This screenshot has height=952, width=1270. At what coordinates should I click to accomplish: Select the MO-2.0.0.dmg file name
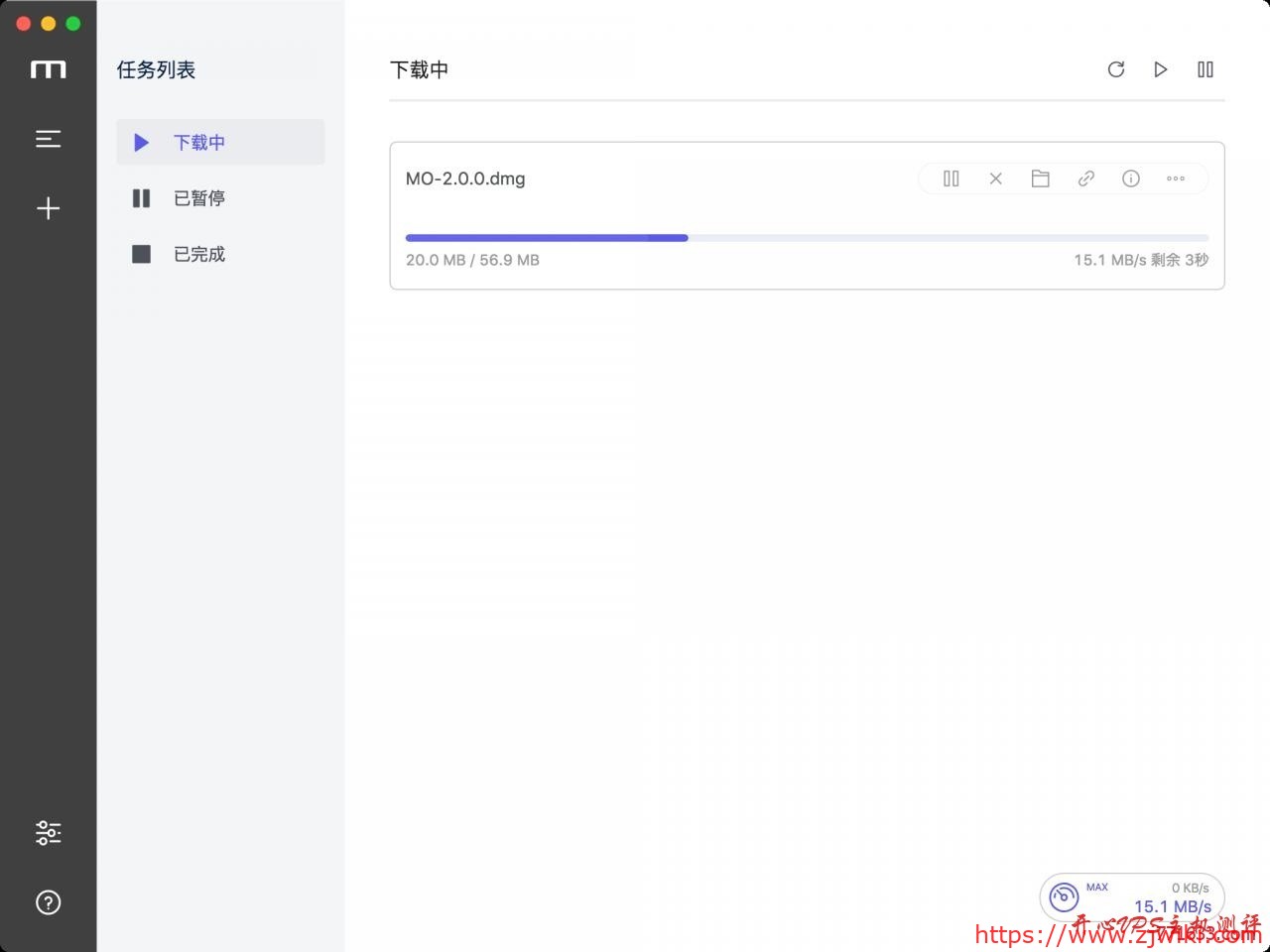[465, 178]
